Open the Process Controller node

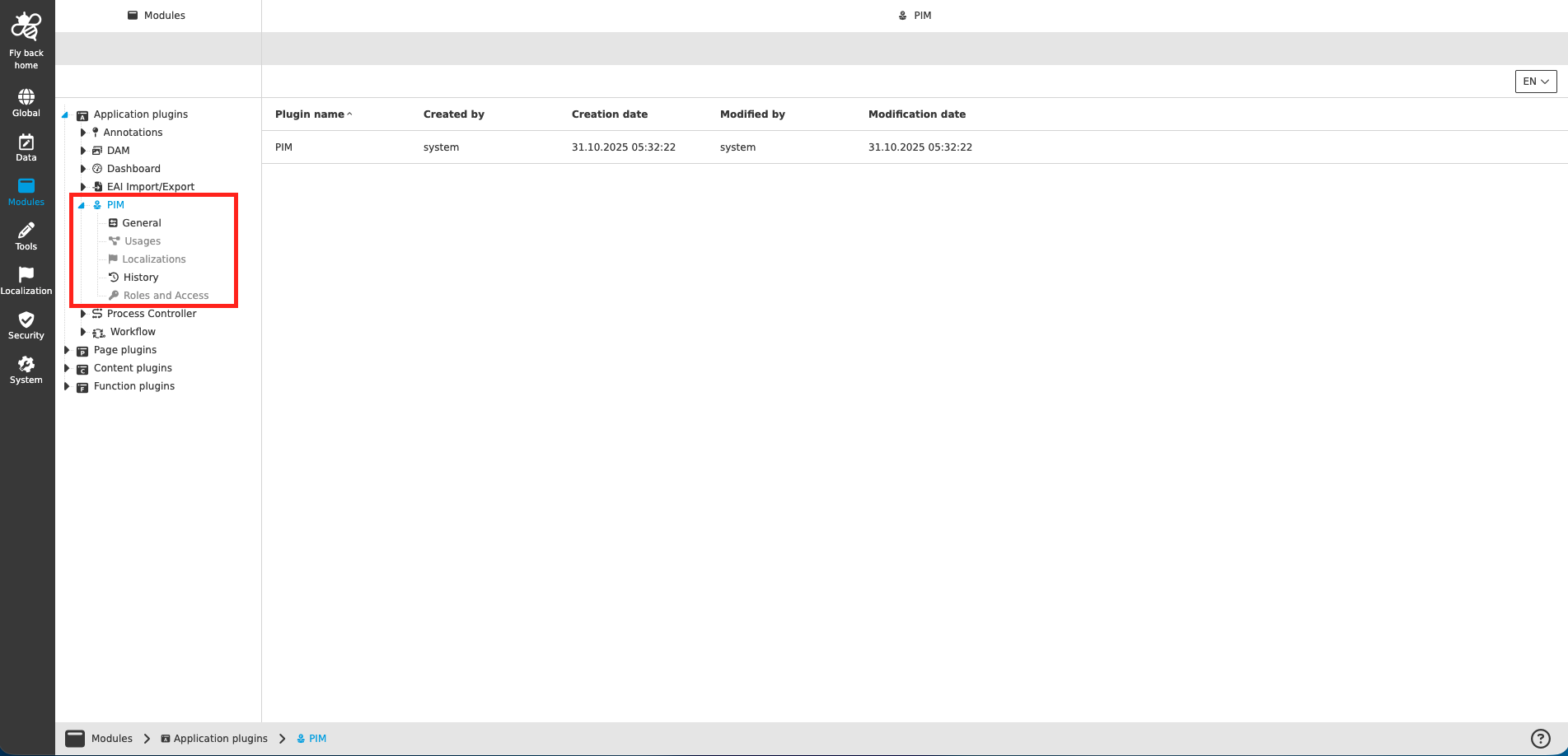coord(152,313)
